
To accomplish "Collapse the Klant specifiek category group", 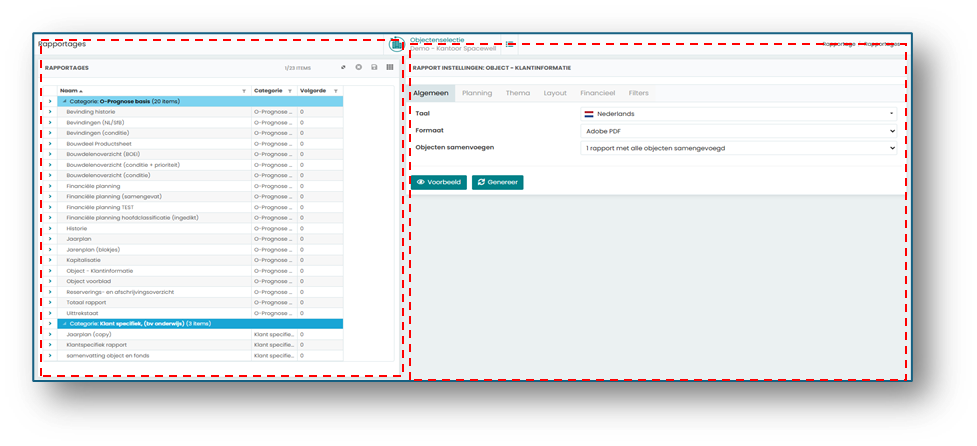I will click(65, 324).
